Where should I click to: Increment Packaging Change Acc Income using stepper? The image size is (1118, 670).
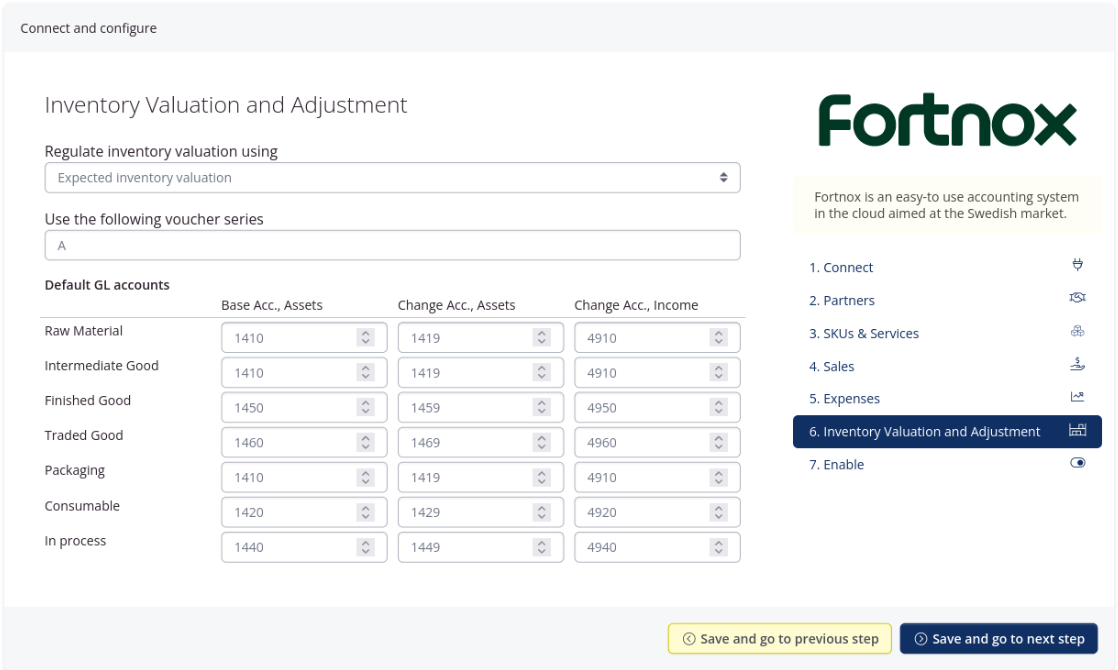(717, 472)
